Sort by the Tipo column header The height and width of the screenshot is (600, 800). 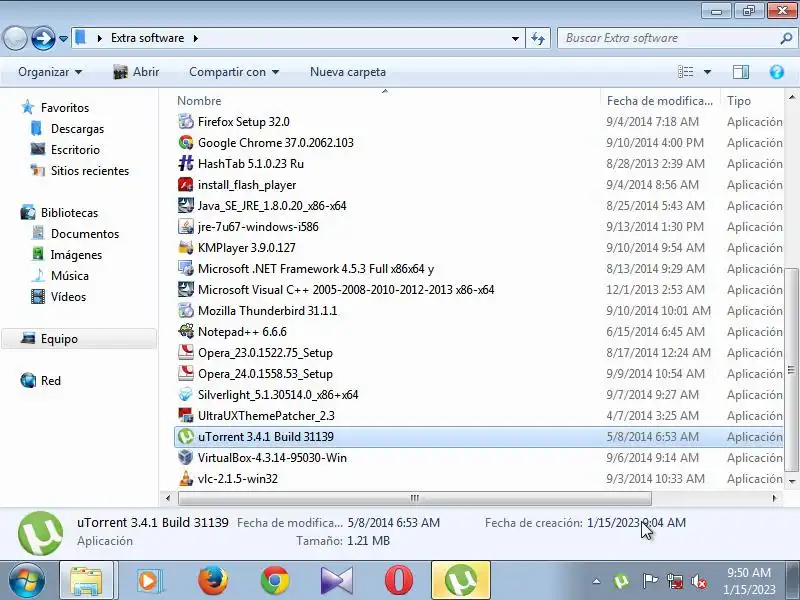point(752,101)
